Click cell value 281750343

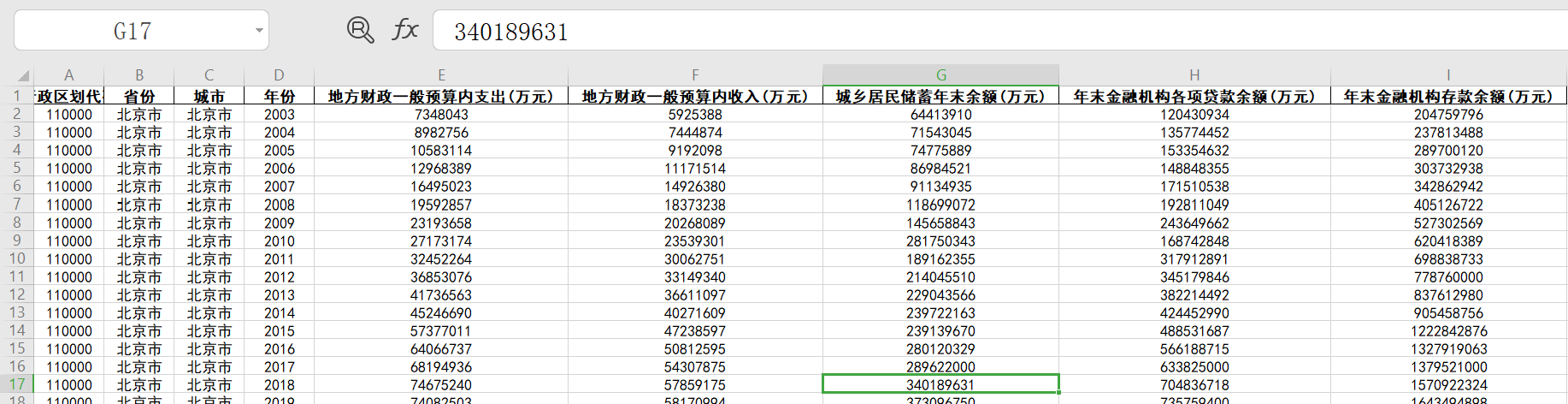tap(940, 241)
